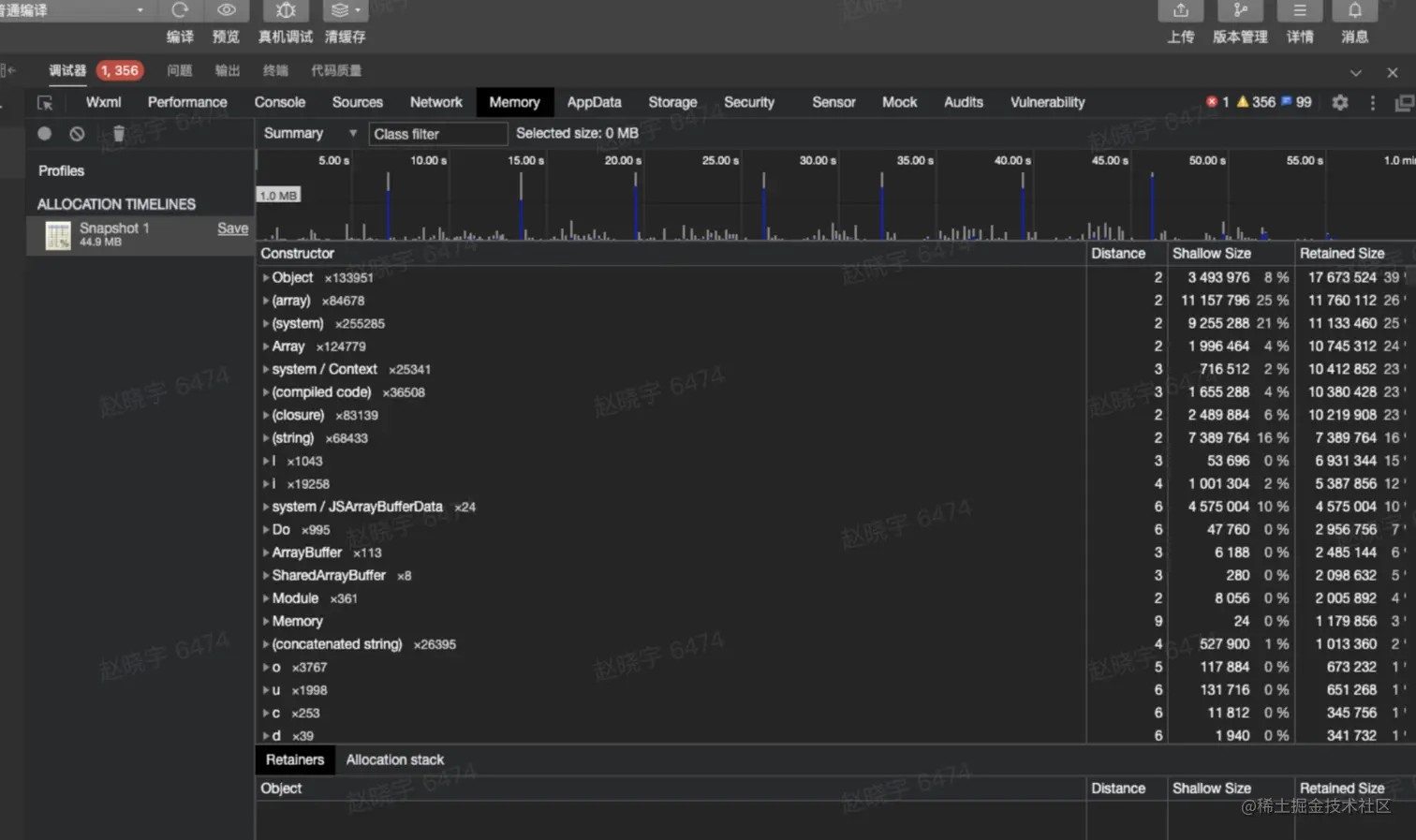Select the Memory constructor row
This screenshot has width=1416, height=840.
[x=833, y=622]
